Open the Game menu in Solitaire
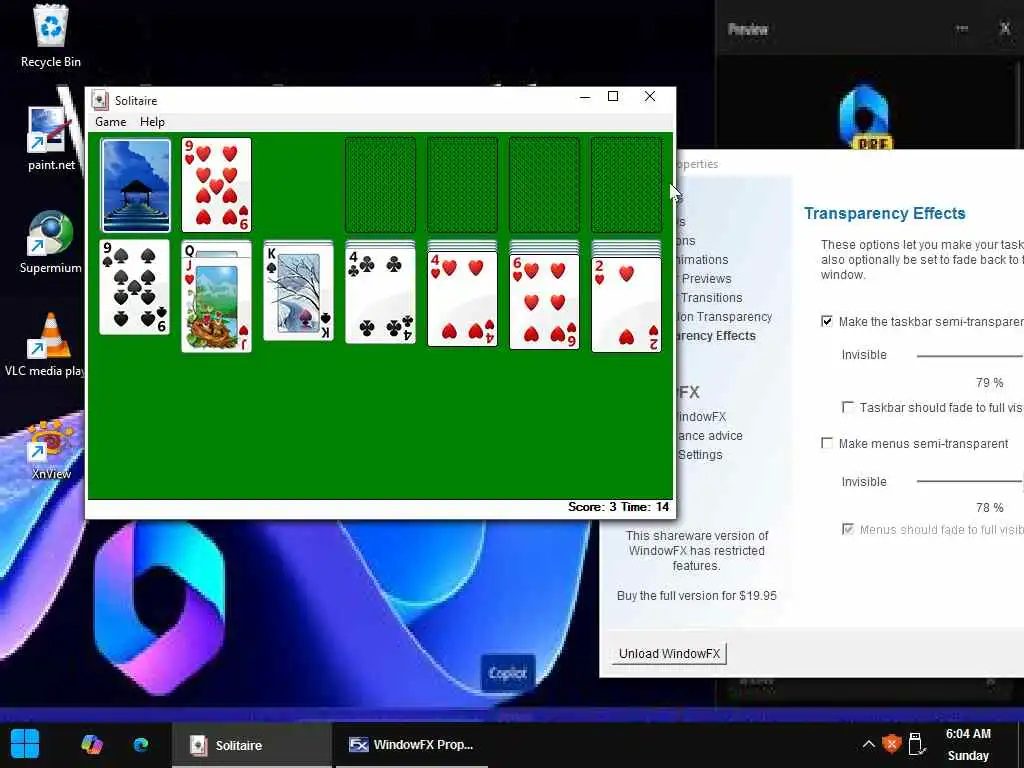 click(x=110, y=121)
